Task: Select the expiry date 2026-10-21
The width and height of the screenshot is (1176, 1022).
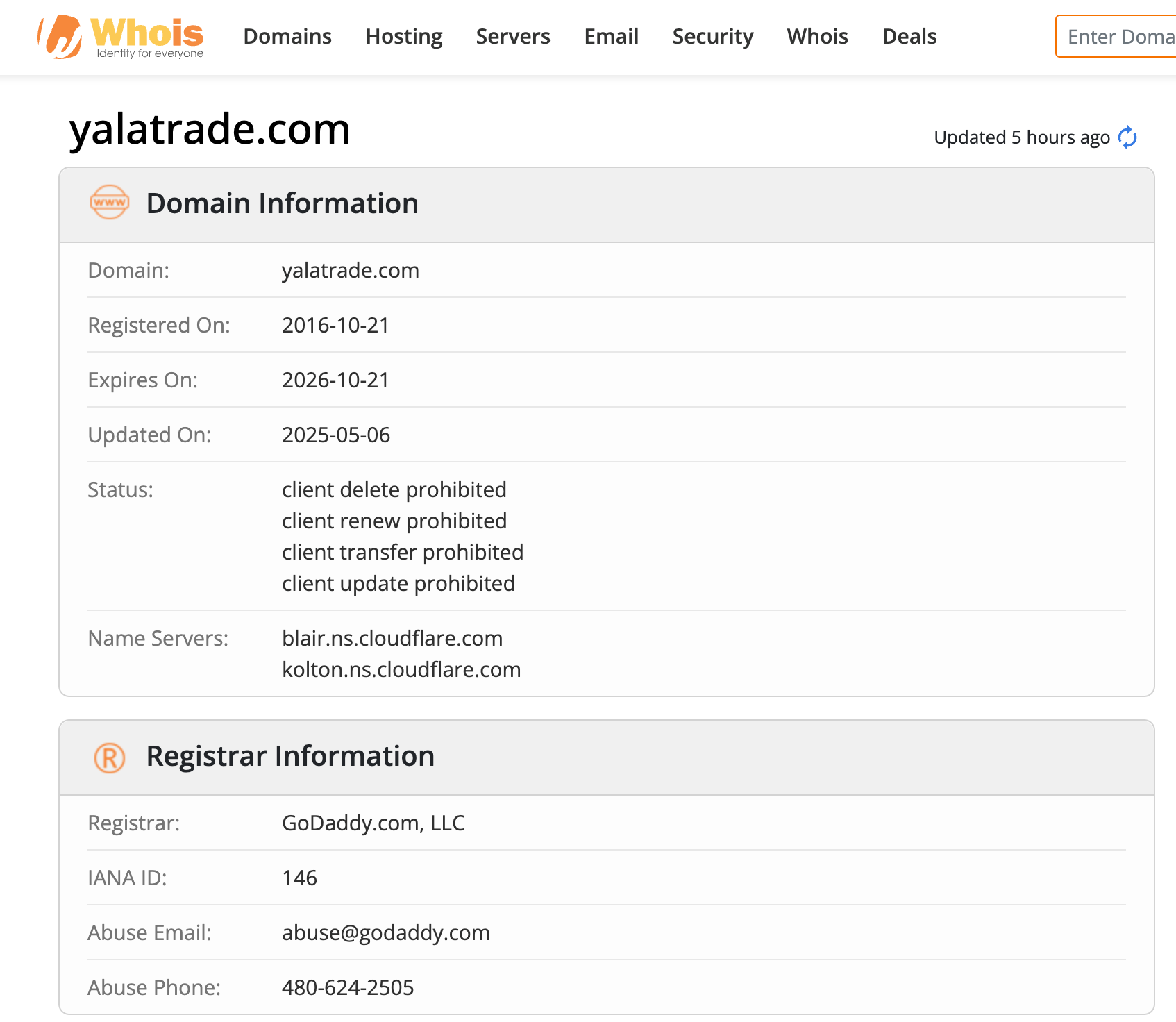Action: tap(335, 380)
